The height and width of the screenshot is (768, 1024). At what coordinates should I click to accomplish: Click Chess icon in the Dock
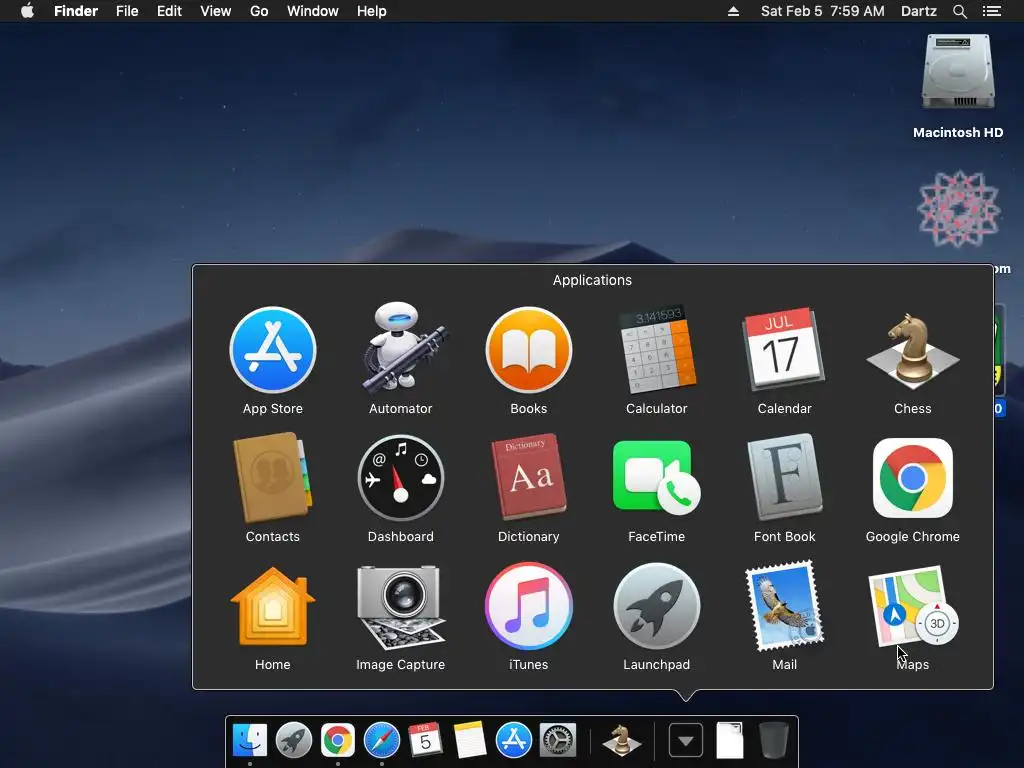click(x=621, y=741)
